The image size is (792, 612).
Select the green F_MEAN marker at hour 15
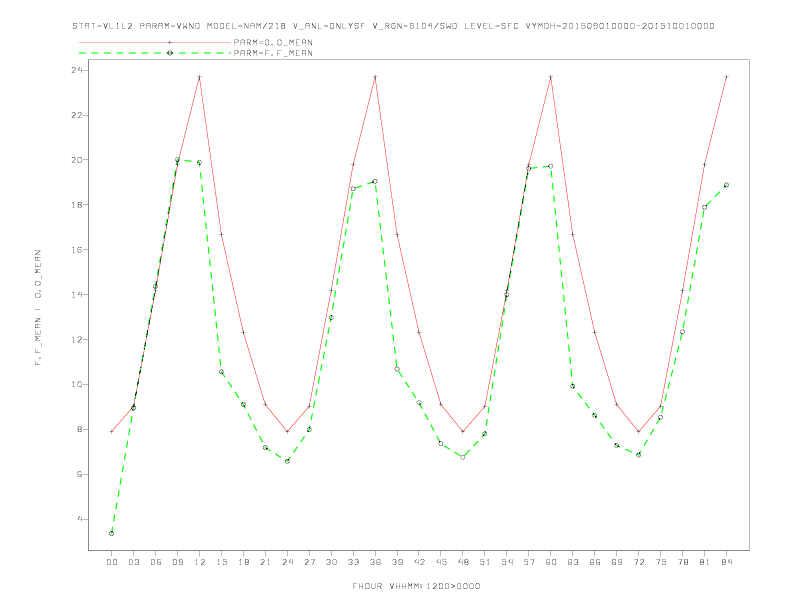click(x=221, y=372)
